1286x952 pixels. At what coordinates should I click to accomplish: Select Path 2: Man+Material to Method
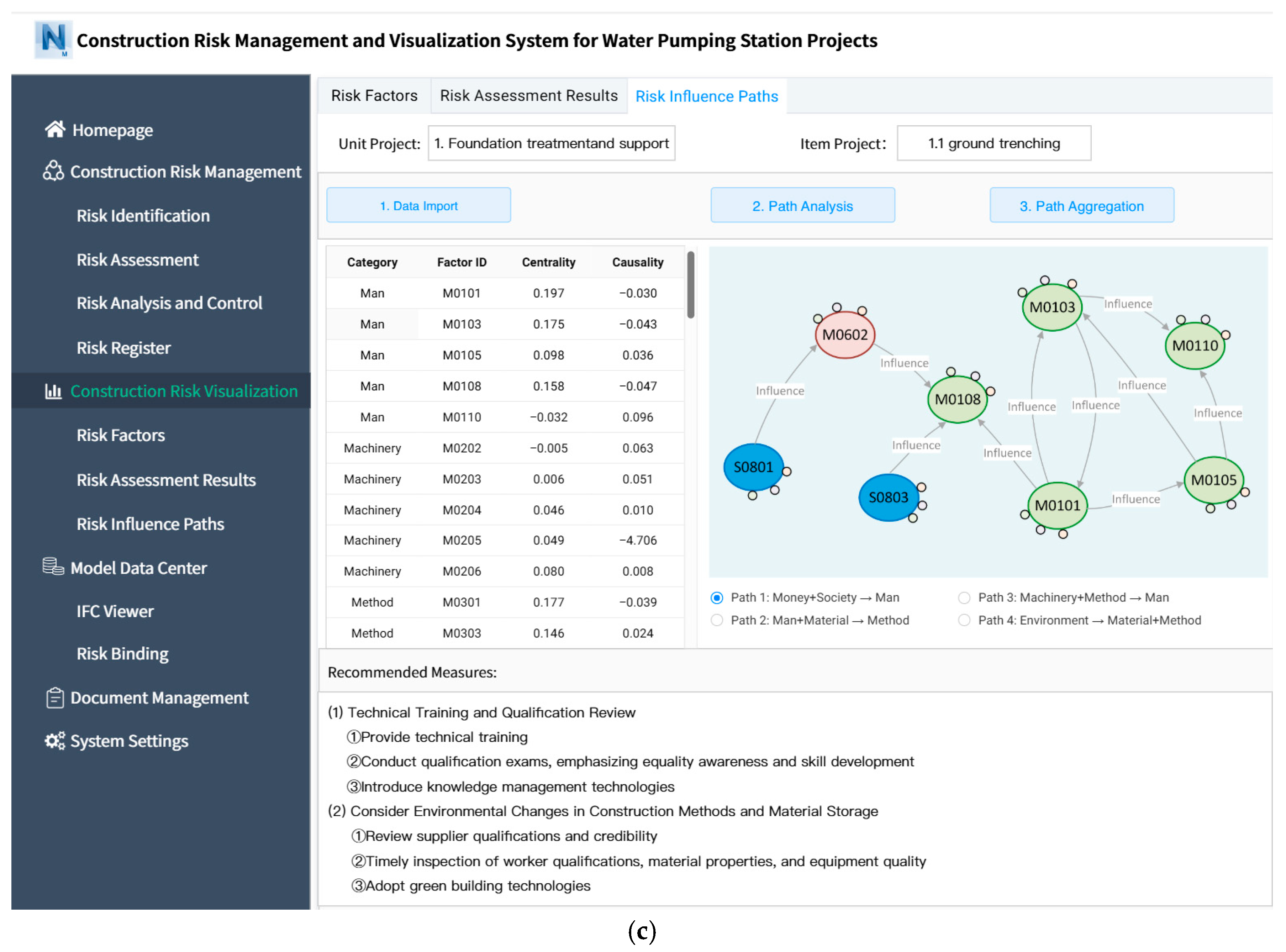[x=717, y=621]
